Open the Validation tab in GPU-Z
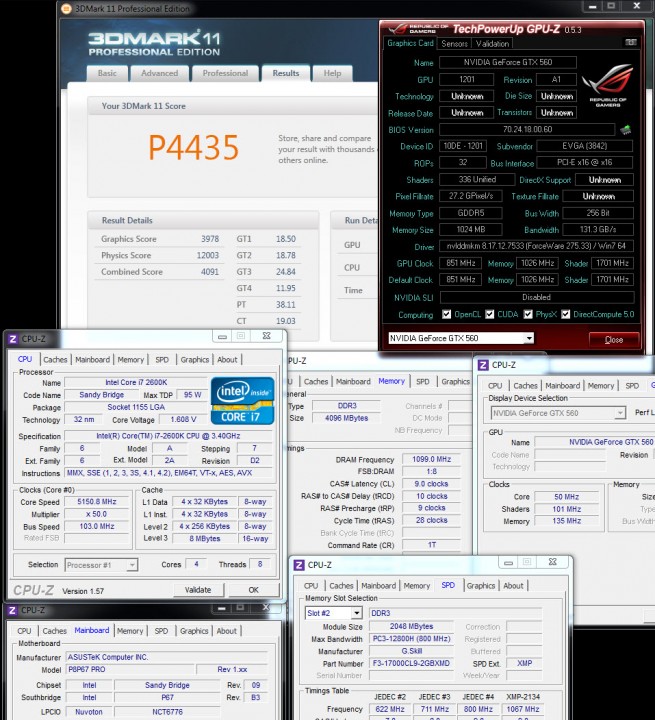 (x=492, y=44)
